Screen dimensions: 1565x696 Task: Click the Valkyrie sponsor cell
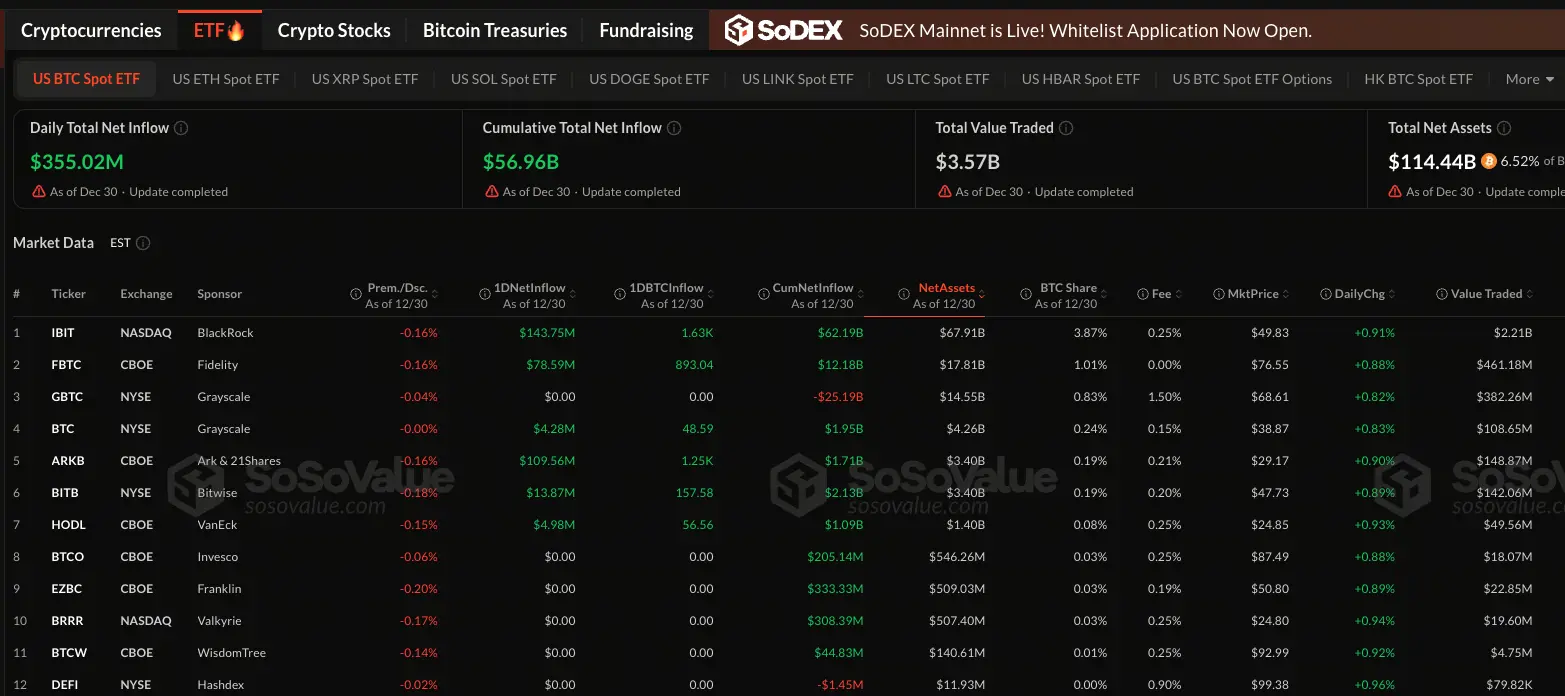[220, 621]
